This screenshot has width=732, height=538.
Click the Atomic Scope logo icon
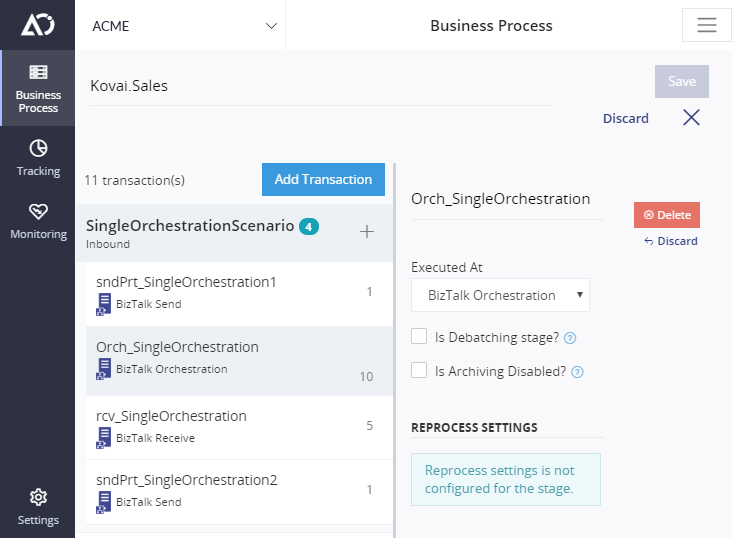pos(38,24)
